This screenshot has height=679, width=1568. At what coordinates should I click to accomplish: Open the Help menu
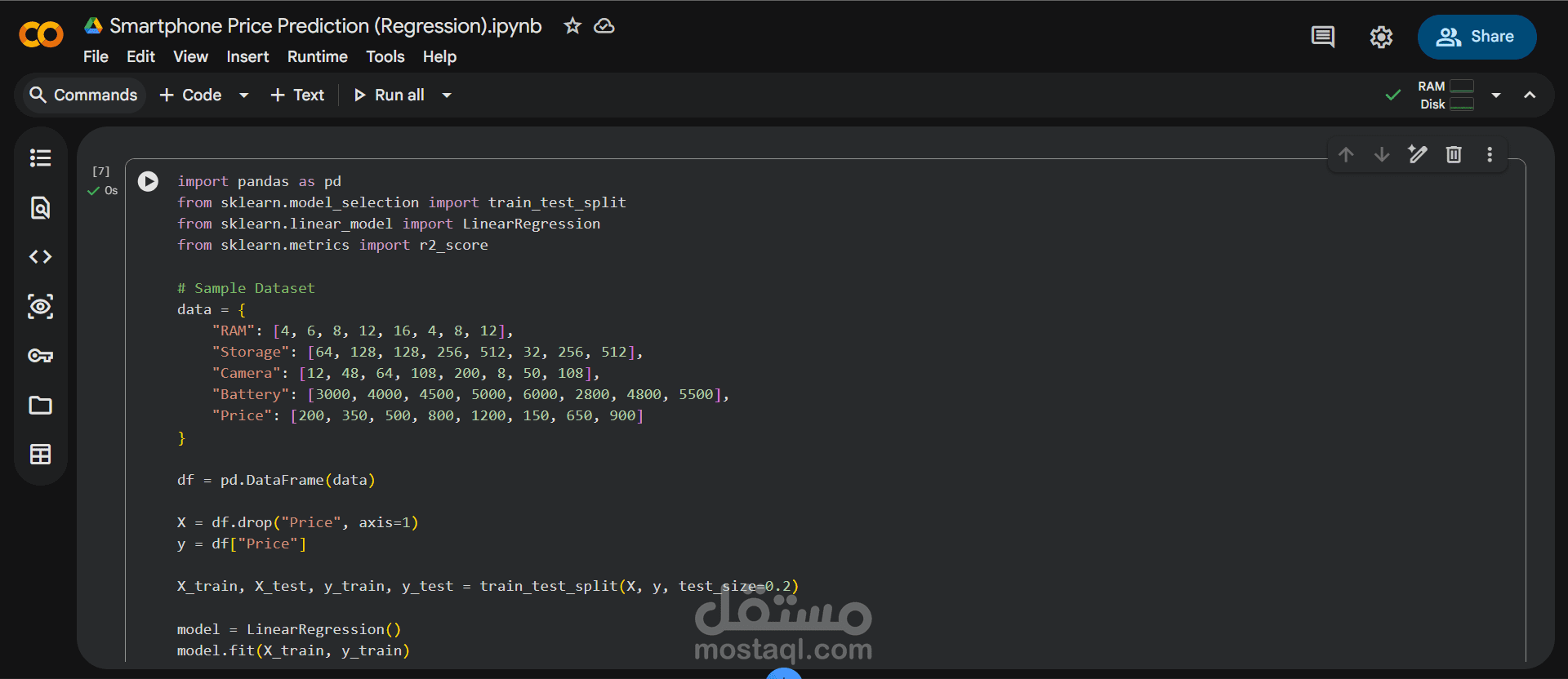coord(439,57)
